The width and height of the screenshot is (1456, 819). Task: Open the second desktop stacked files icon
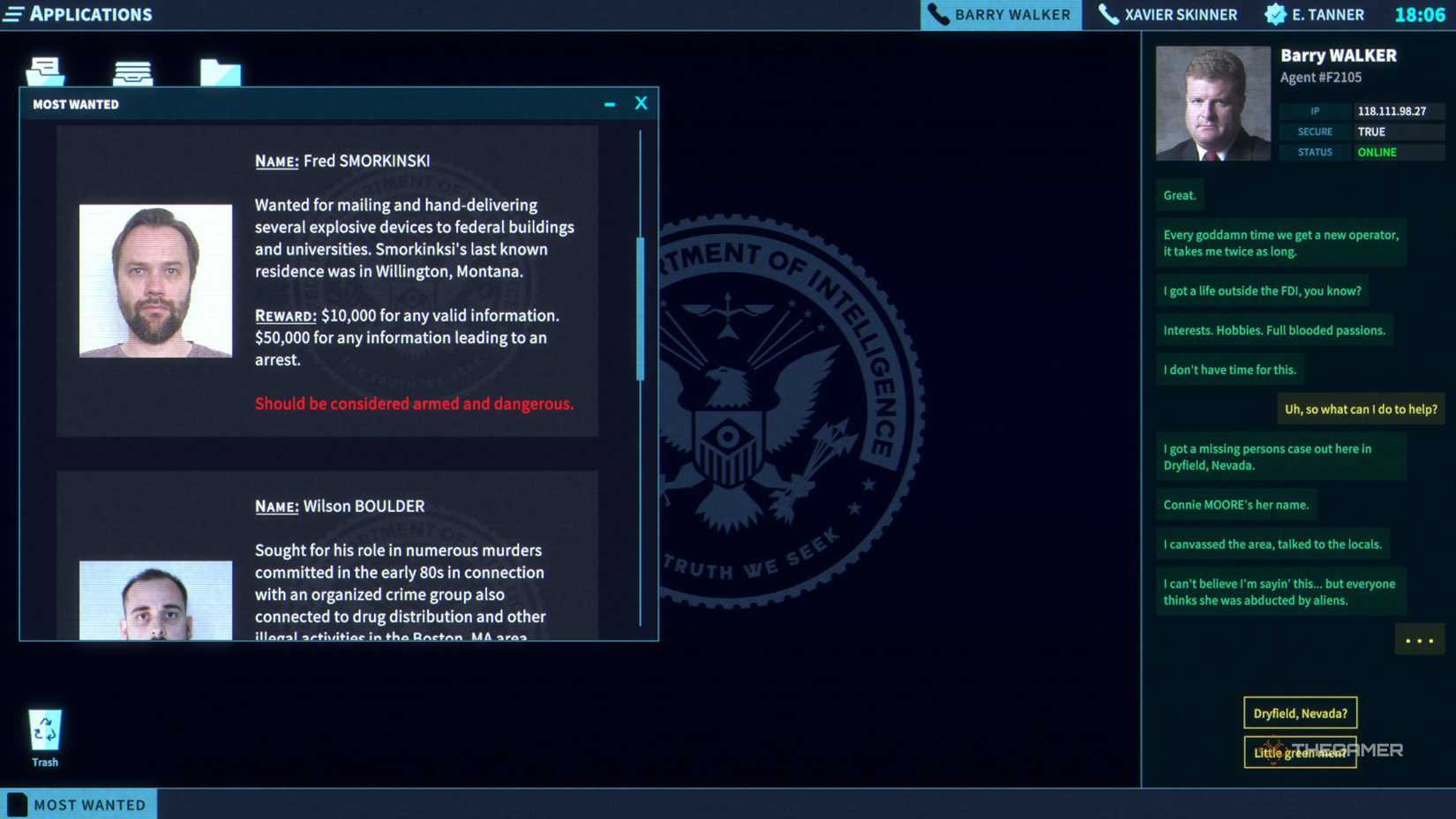click(132, 72)
